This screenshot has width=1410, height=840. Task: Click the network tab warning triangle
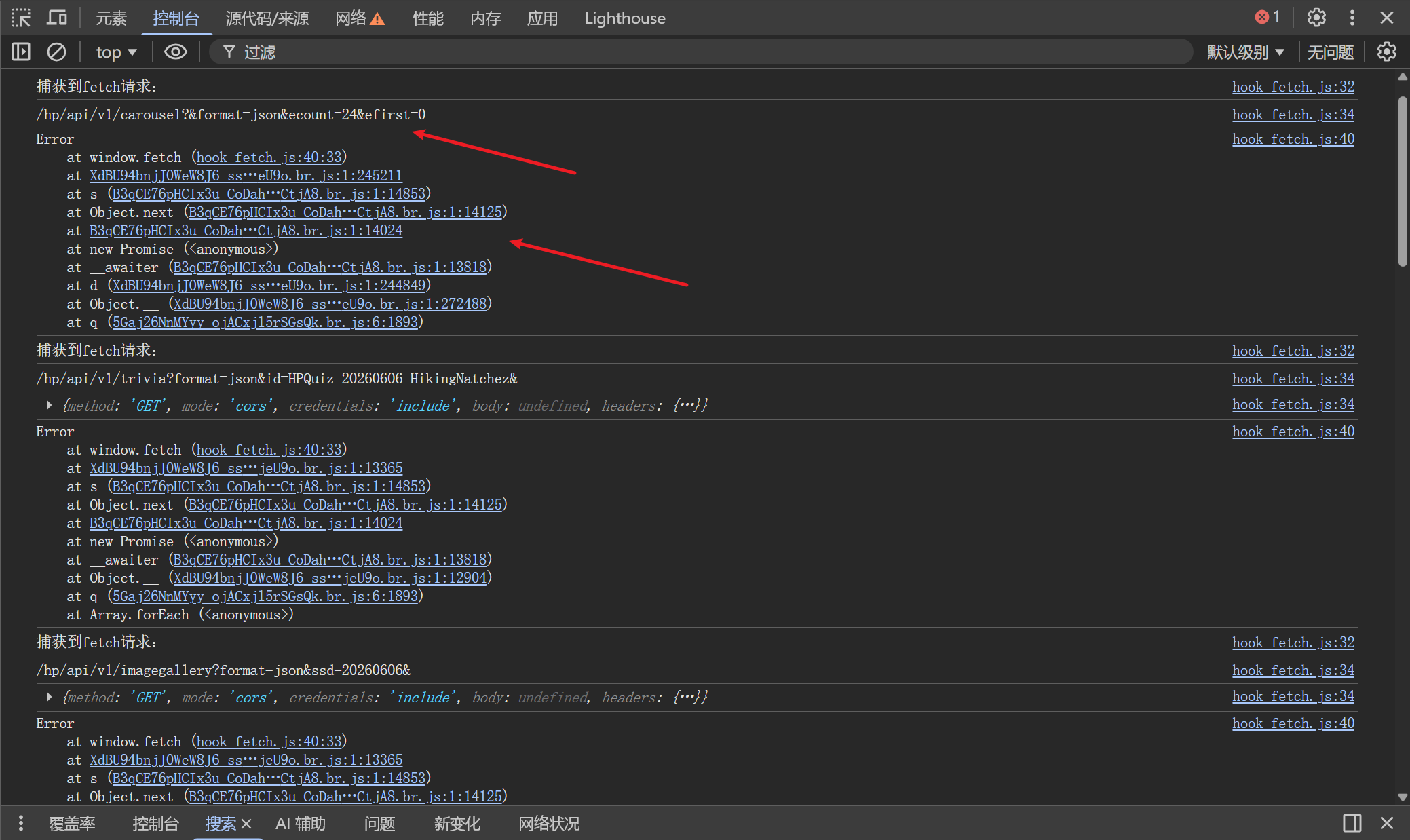tap(377, 19)
